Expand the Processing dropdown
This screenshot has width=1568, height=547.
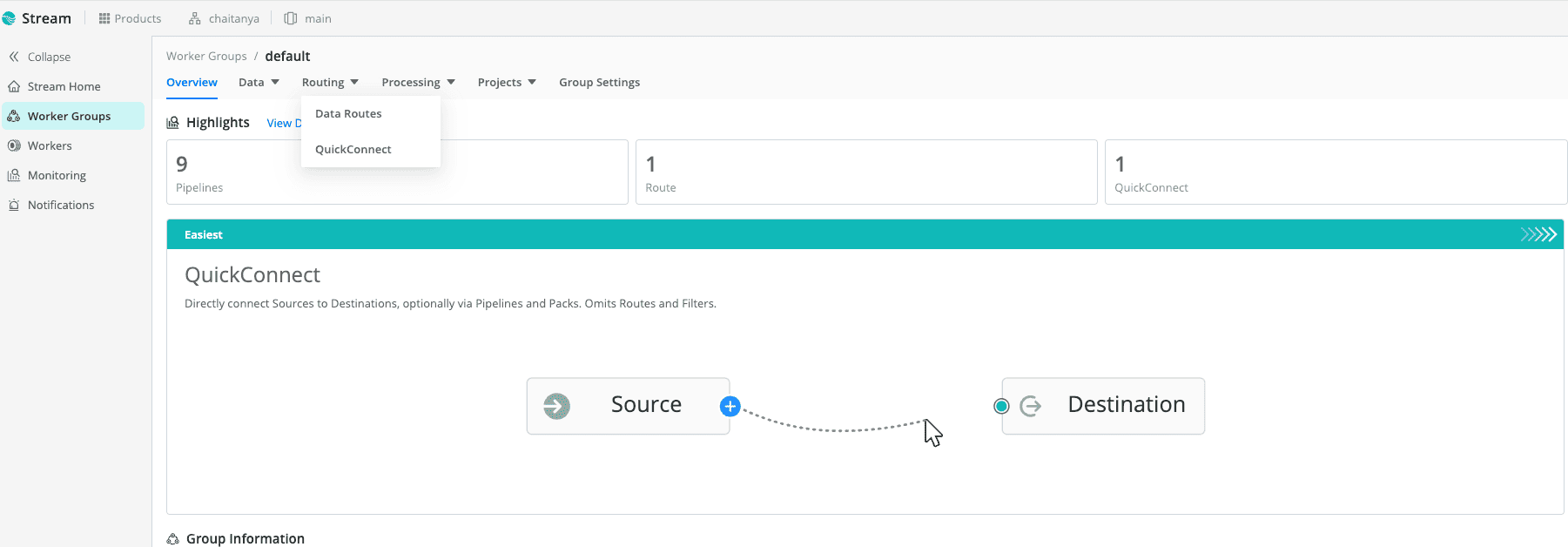pos(418,82)
